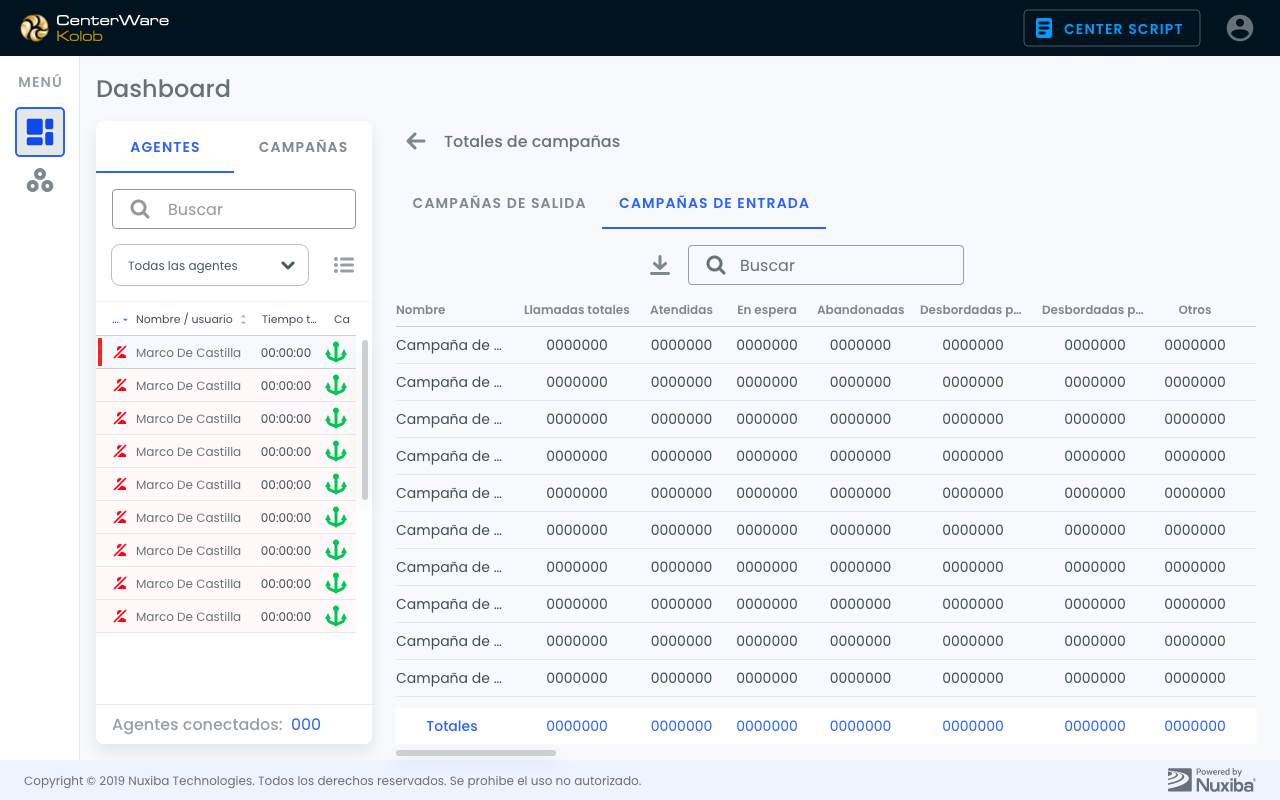Click the Totales value under En espera

coord(767,726)
